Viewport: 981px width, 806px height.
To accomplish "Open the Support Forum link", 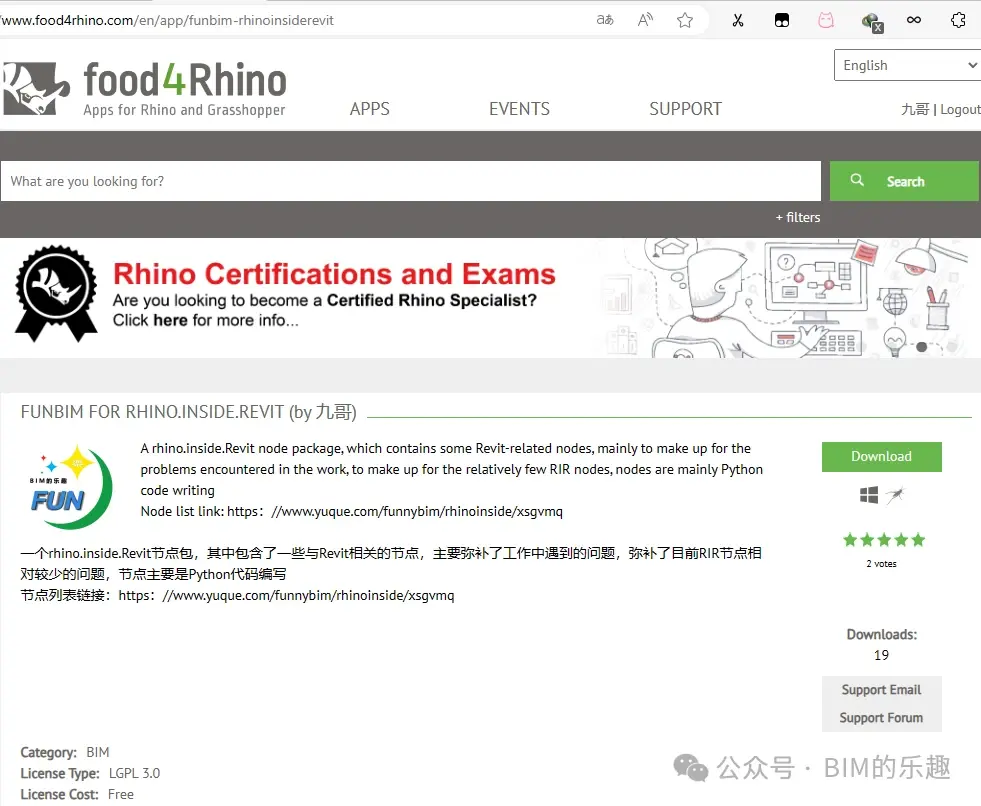I will pos(881,717).
